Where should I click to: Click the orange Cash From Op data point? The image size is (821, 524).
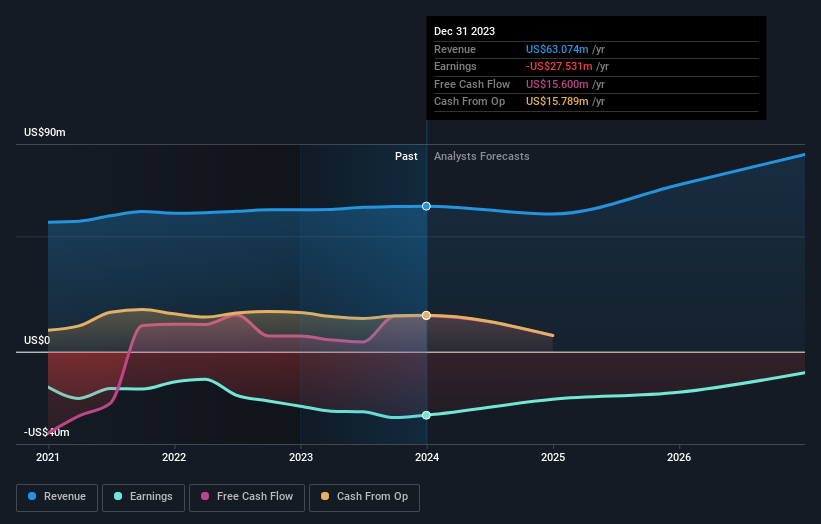coord(426,315)
